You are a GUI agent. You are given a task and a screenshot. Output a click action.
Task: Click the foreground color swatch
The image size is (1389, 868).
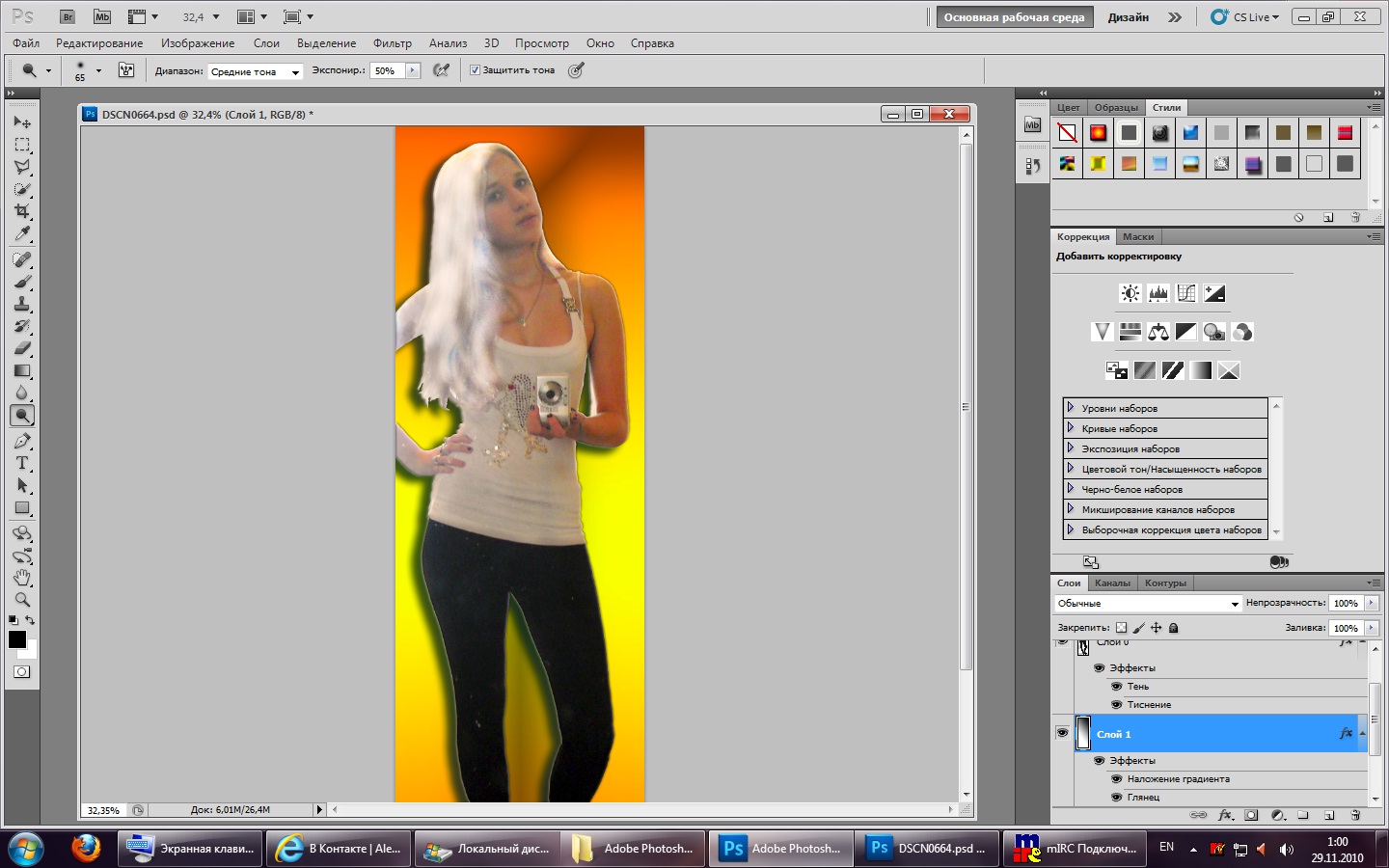click(x=17, y=640)
